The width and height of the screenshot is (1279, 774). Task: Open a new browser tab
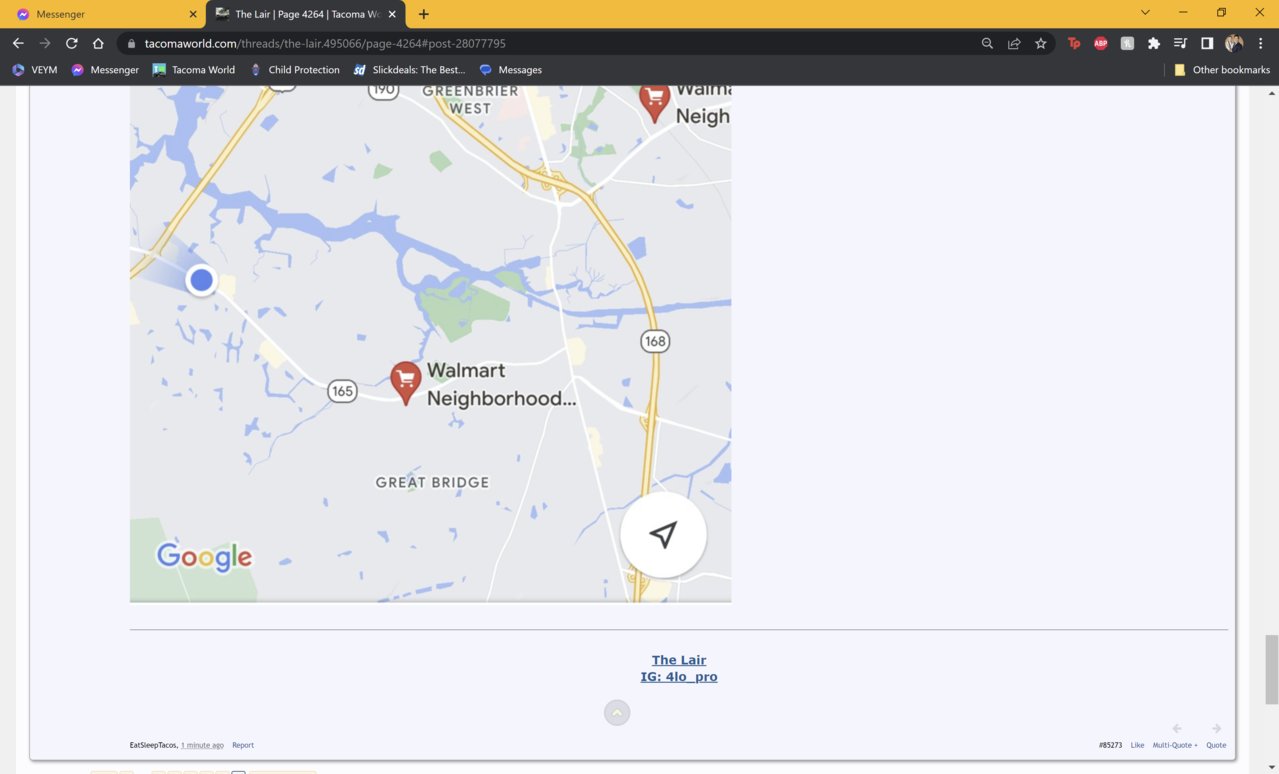(x=424, y=14)
